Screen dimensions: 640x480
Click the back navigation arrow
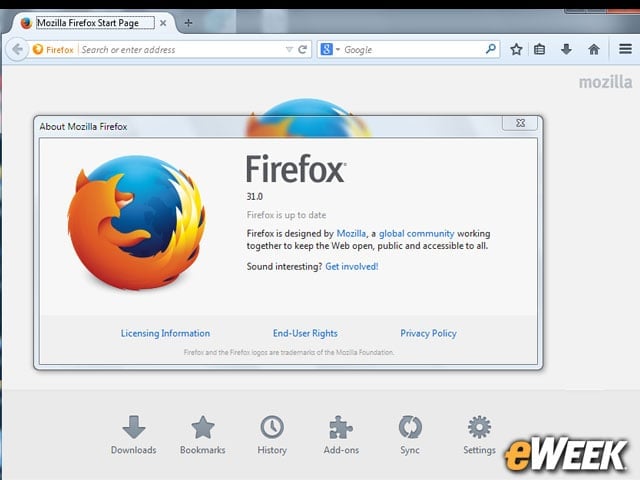pos(17,50)
